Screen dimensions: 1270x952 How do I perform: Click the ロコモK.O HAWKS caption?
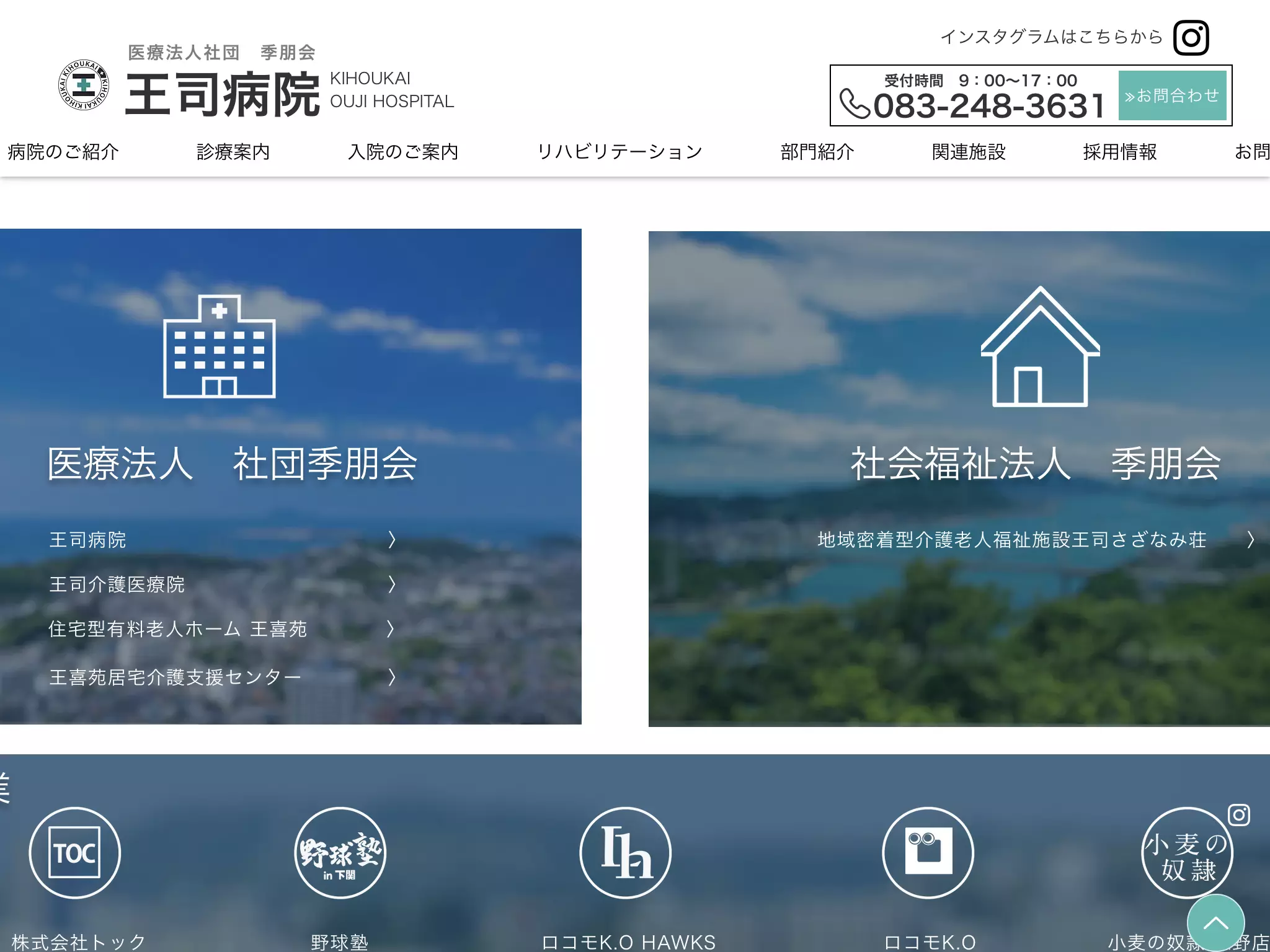point(628,942)
